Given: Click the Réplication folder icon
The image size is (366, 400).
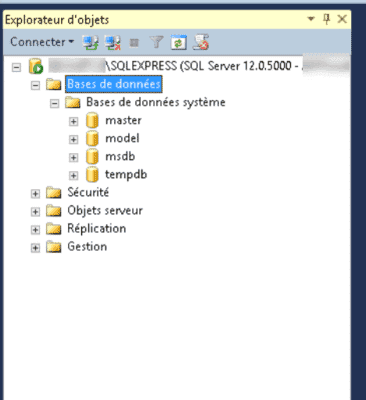Looking at the screenshot, I should tap(53, 228).
